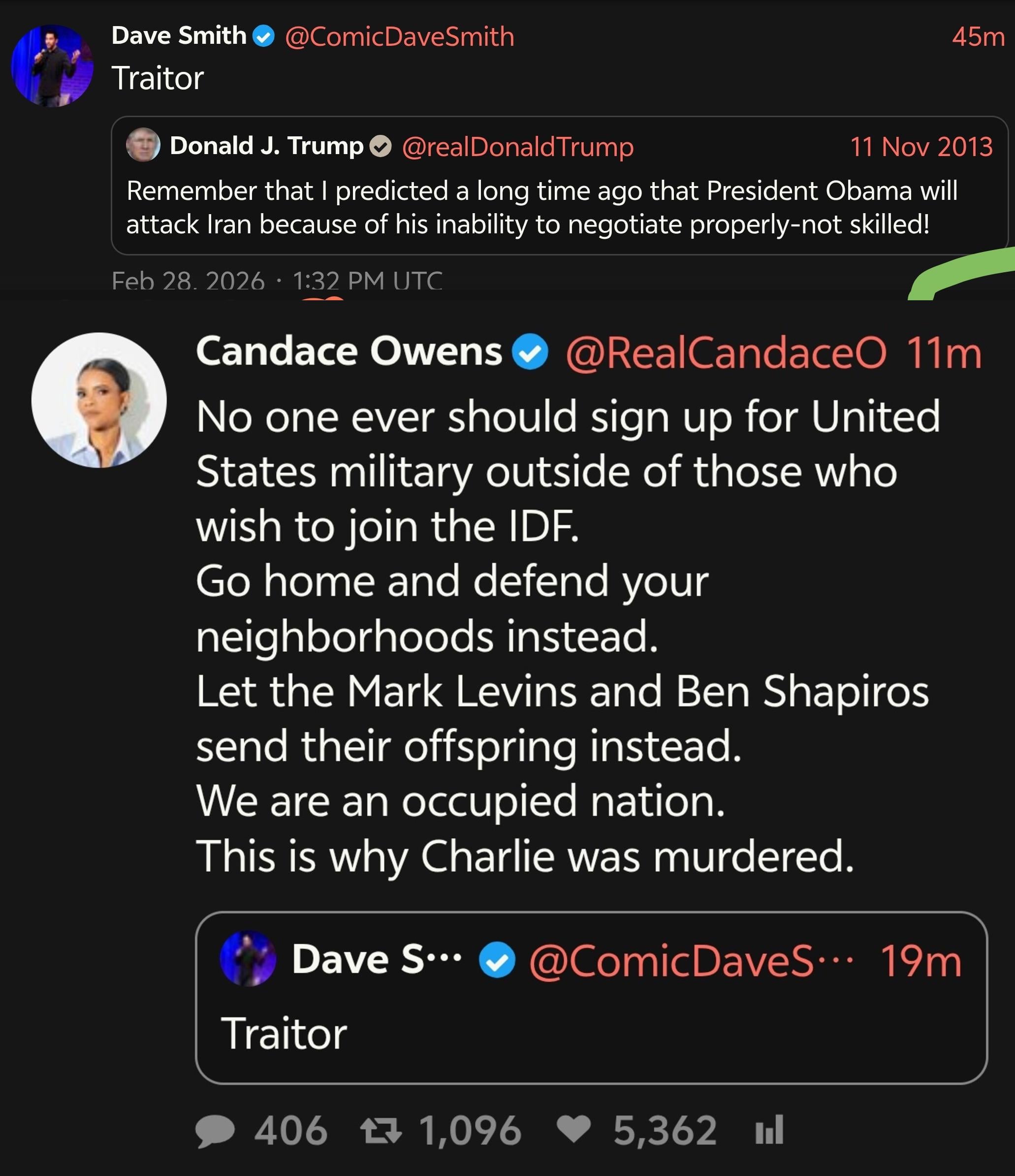Open the post analytics bar chart icon
Image resolution: width=1015 pixels, height=1176 pixels.
coord(769,1130)
